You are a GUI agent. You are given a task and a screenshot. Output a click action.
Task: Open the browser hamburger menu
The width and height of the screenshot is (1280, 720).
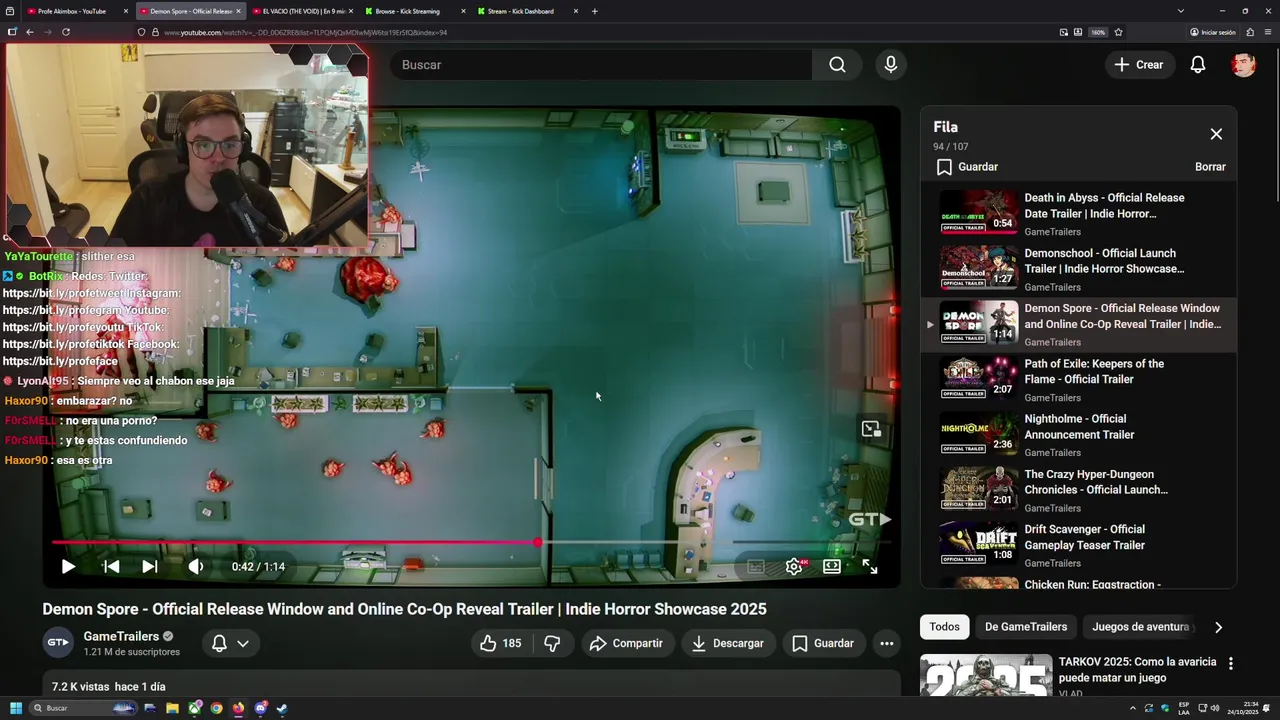coord(1267,32)
